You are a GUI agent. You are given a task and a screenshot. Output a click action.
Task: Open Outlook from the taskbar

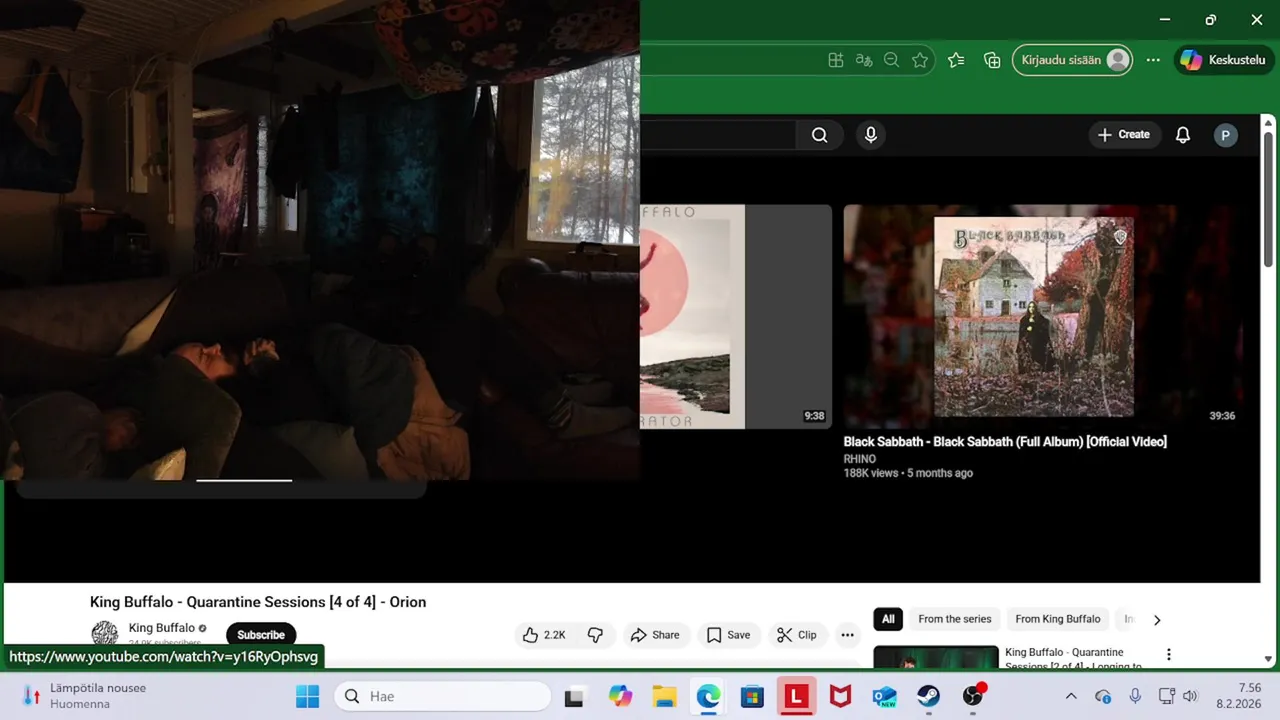884,696
